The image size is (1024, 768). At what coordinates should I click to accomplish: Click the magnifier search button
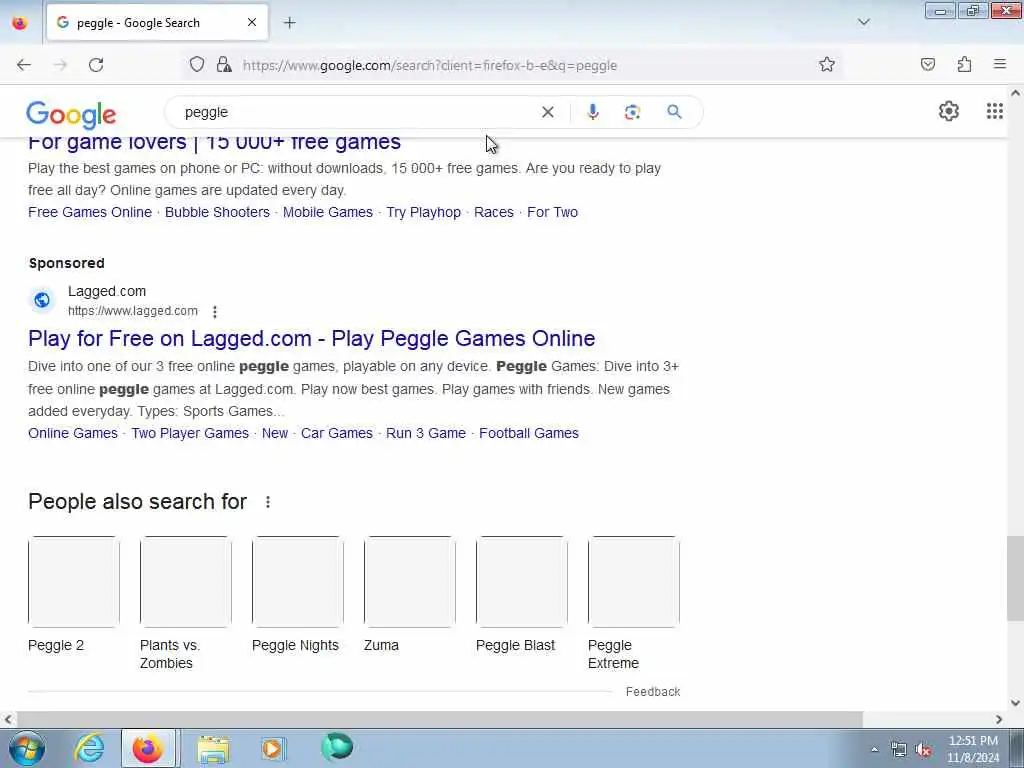click(x=675, y=112)
